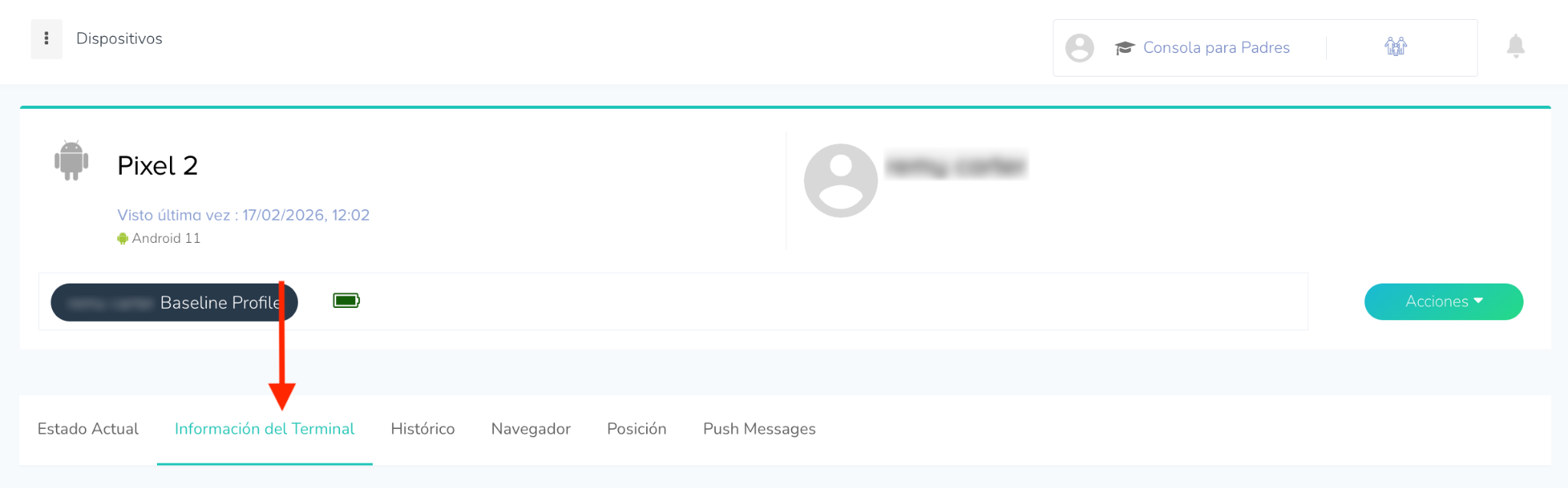This screenshot has width=1568, height=488.
Task: Switch to the Estado Actual tab
Action: [x=88, y=429]
